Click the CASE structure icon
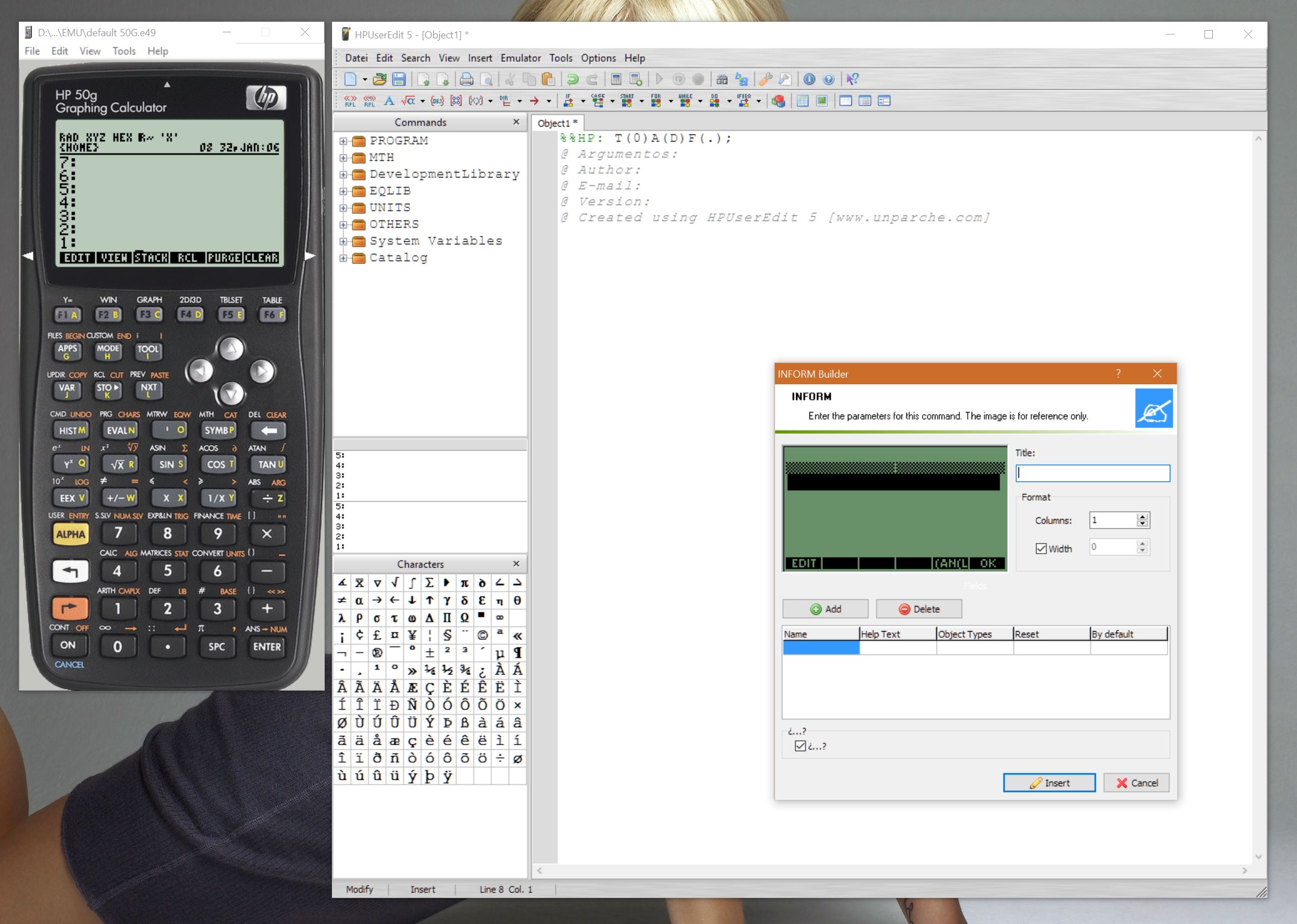Image resolution: width=1297 pixels, height=924 pixels. click(x=598, y=101)
